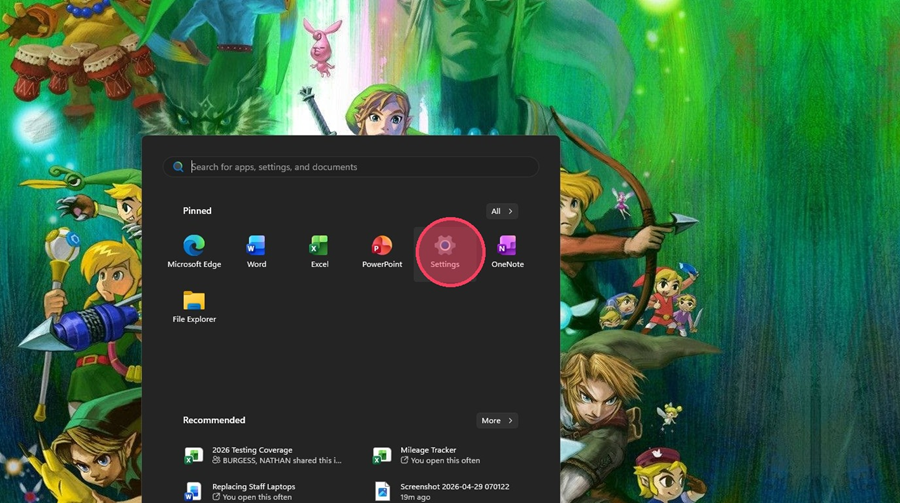
Task: Click "Screenshot 2026-04-29 070122" file name
Action: [455, 486]
